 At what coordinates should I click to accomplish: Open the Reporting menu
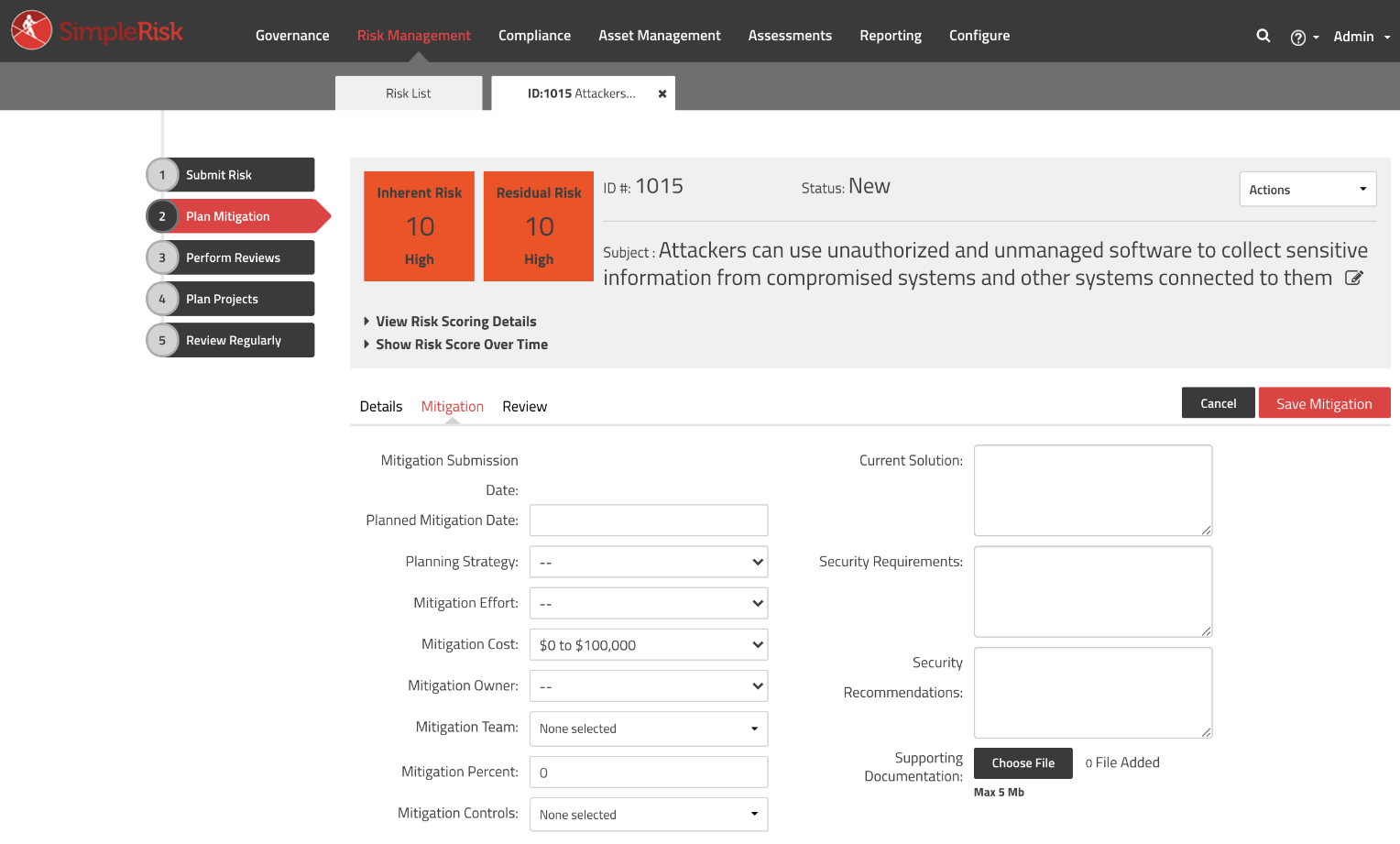pyautogui.click(x=890, y=35)
